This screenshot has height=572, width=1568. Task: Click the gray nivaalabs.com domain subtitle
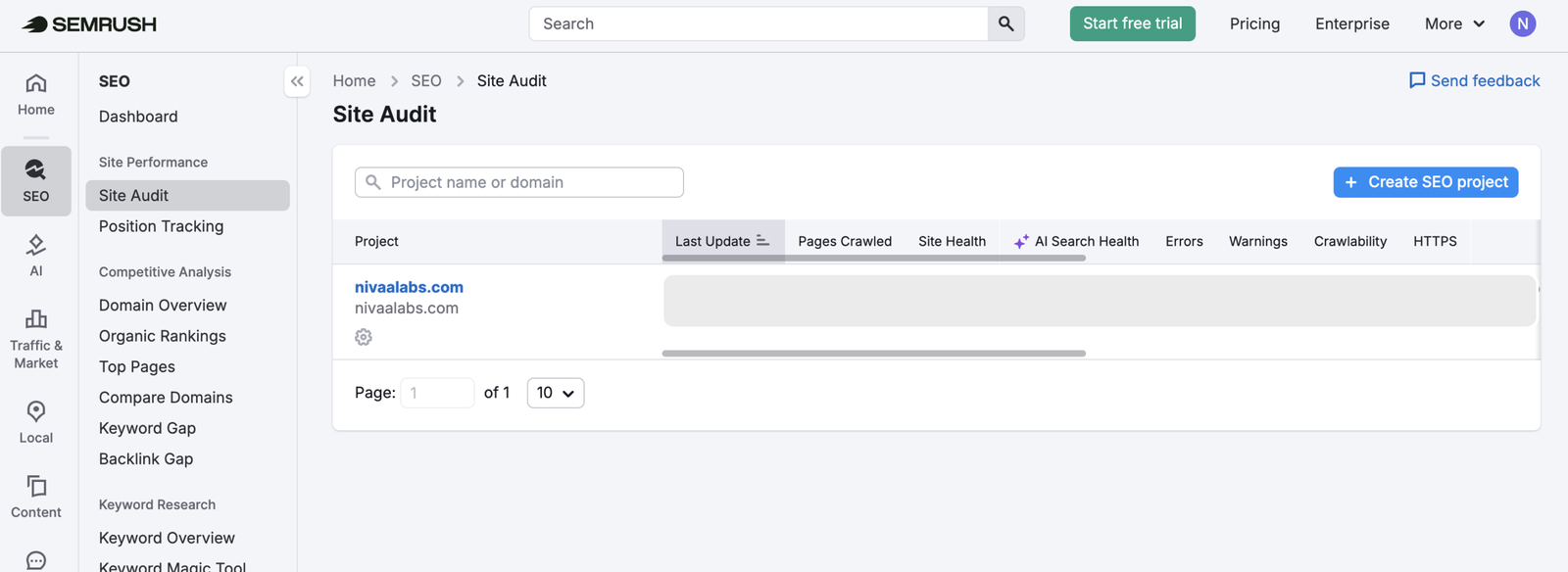(407, 308)
